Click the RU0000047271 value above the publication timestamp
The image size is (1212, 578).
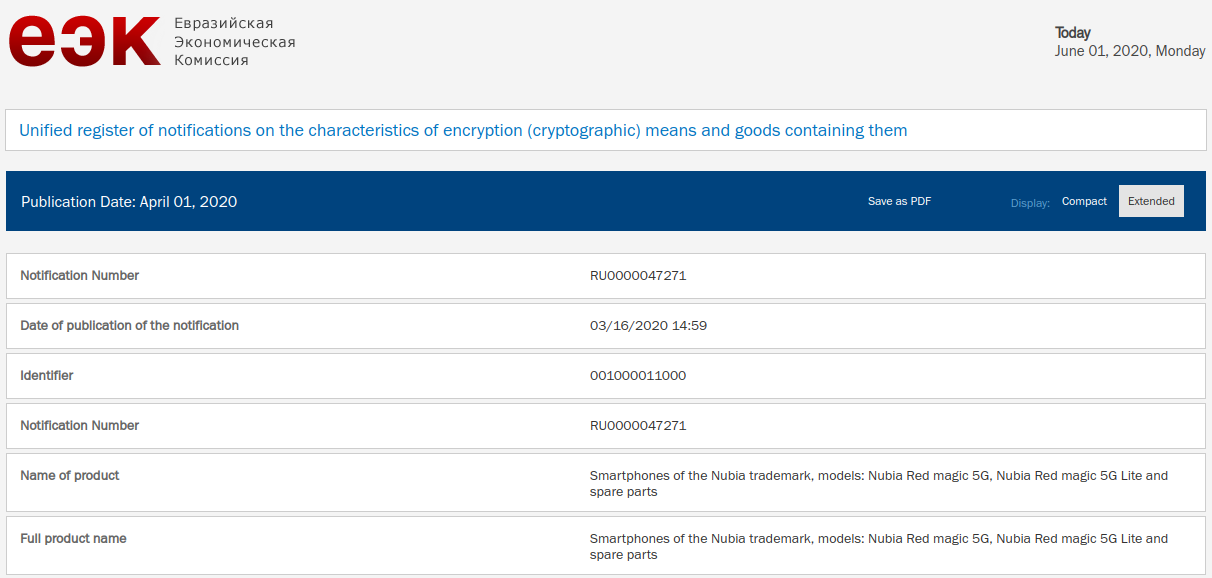click(x=638, y=276)
